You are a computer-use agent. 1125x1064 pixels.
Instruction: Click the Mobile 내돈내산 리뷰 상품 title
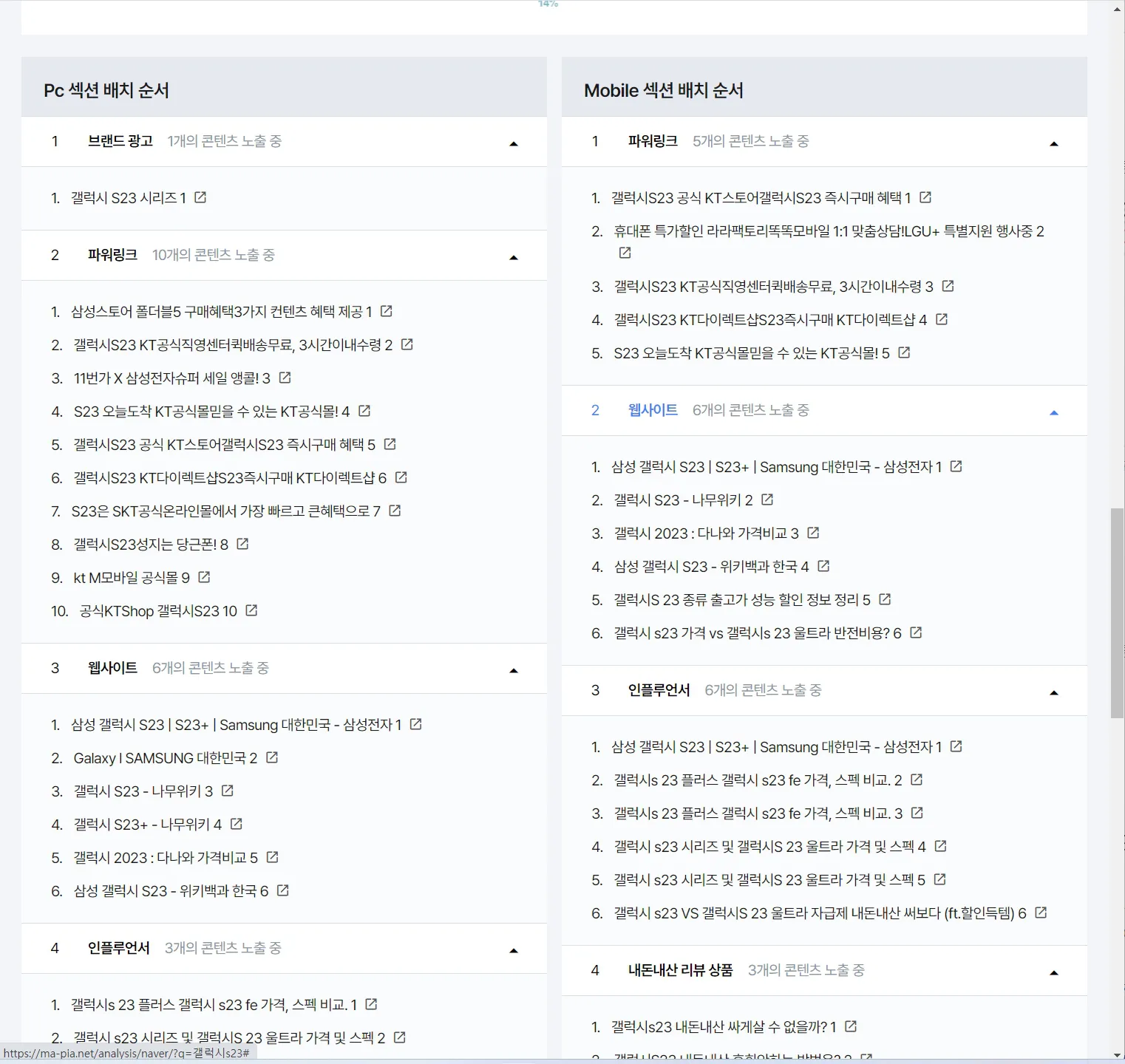680,969
